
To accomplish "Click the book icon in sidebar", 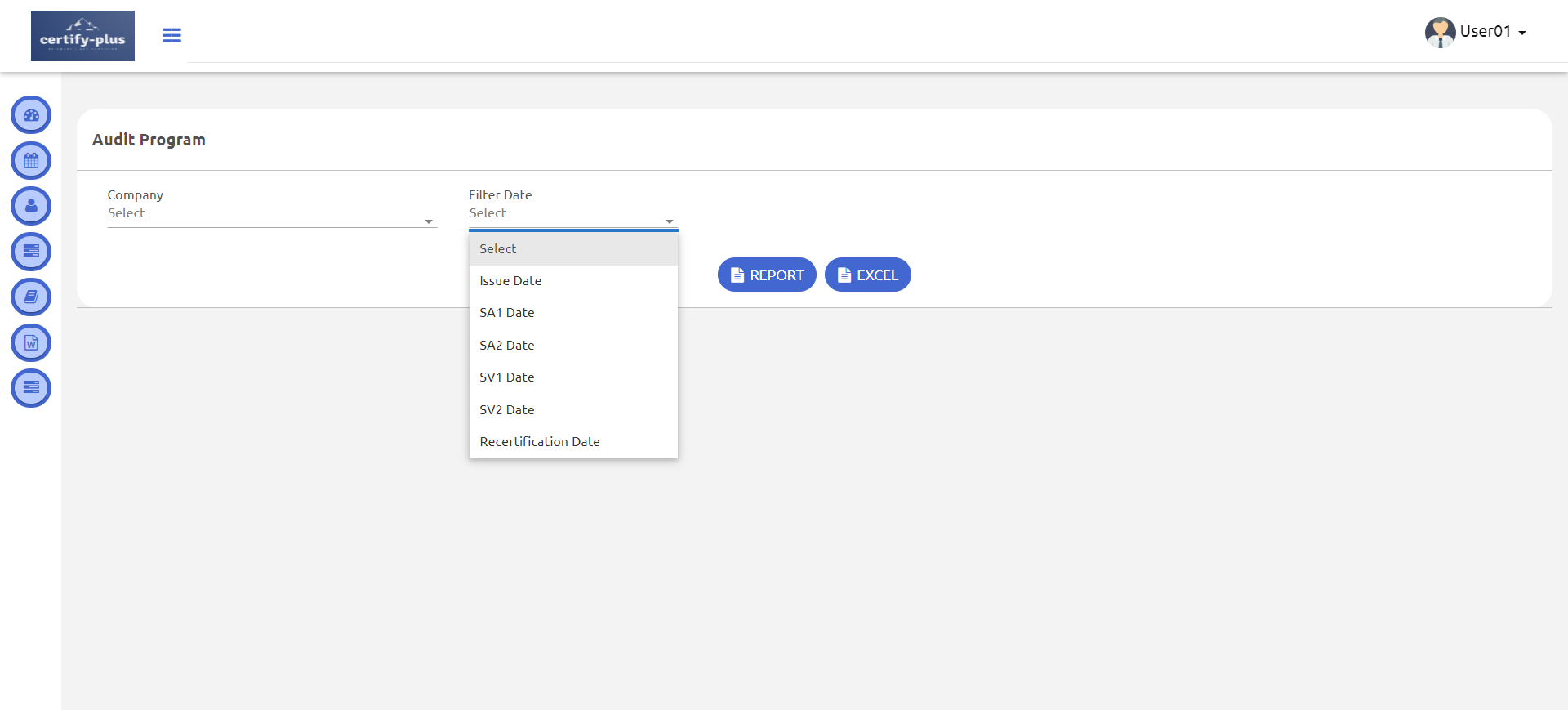I will coord(31,297).
